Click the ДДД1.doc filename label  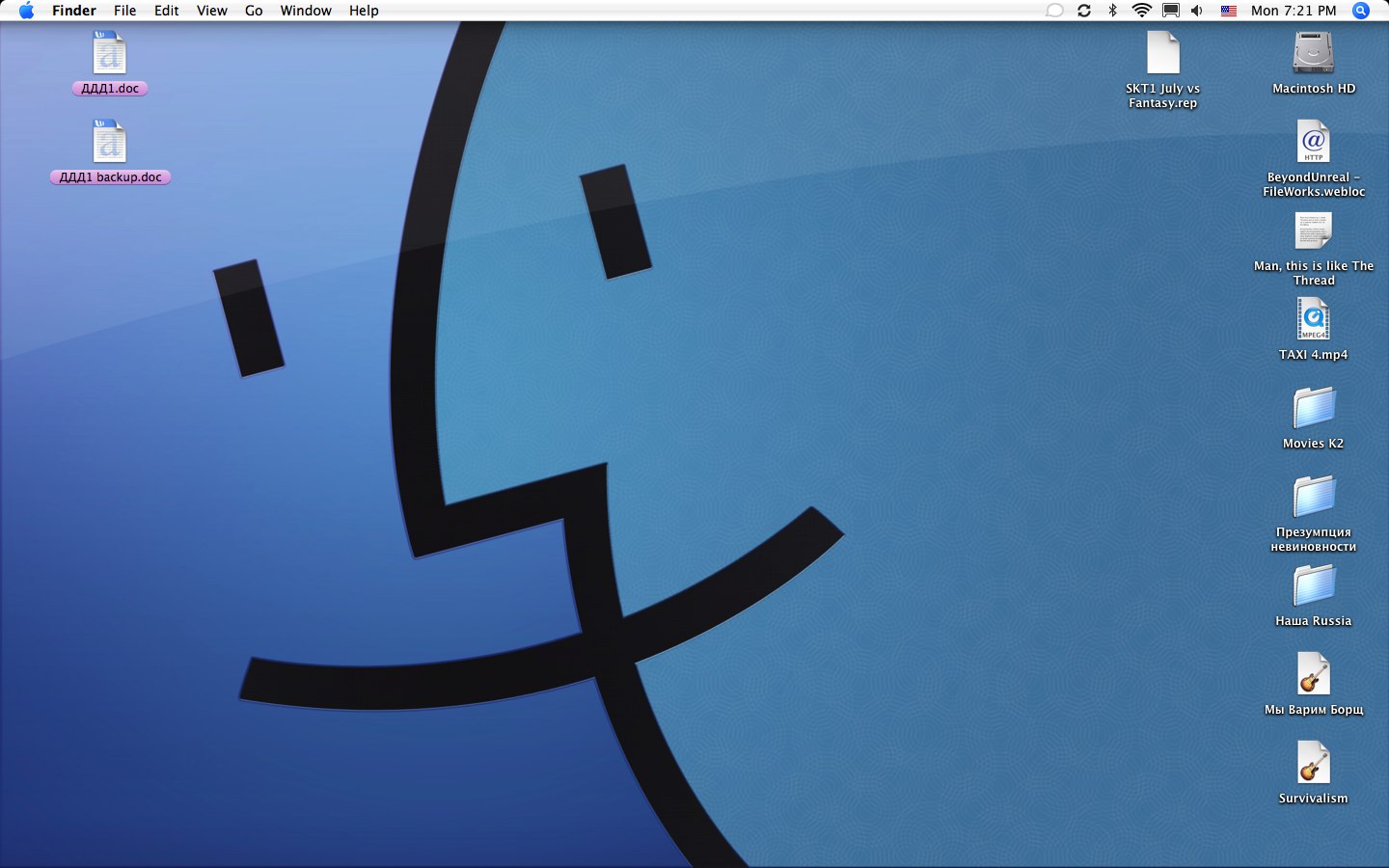[110, 88]
